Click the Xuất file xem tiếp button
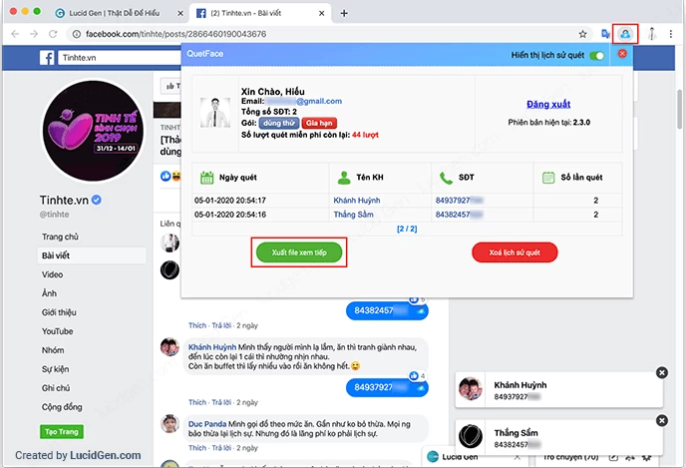 pos(299,252)
